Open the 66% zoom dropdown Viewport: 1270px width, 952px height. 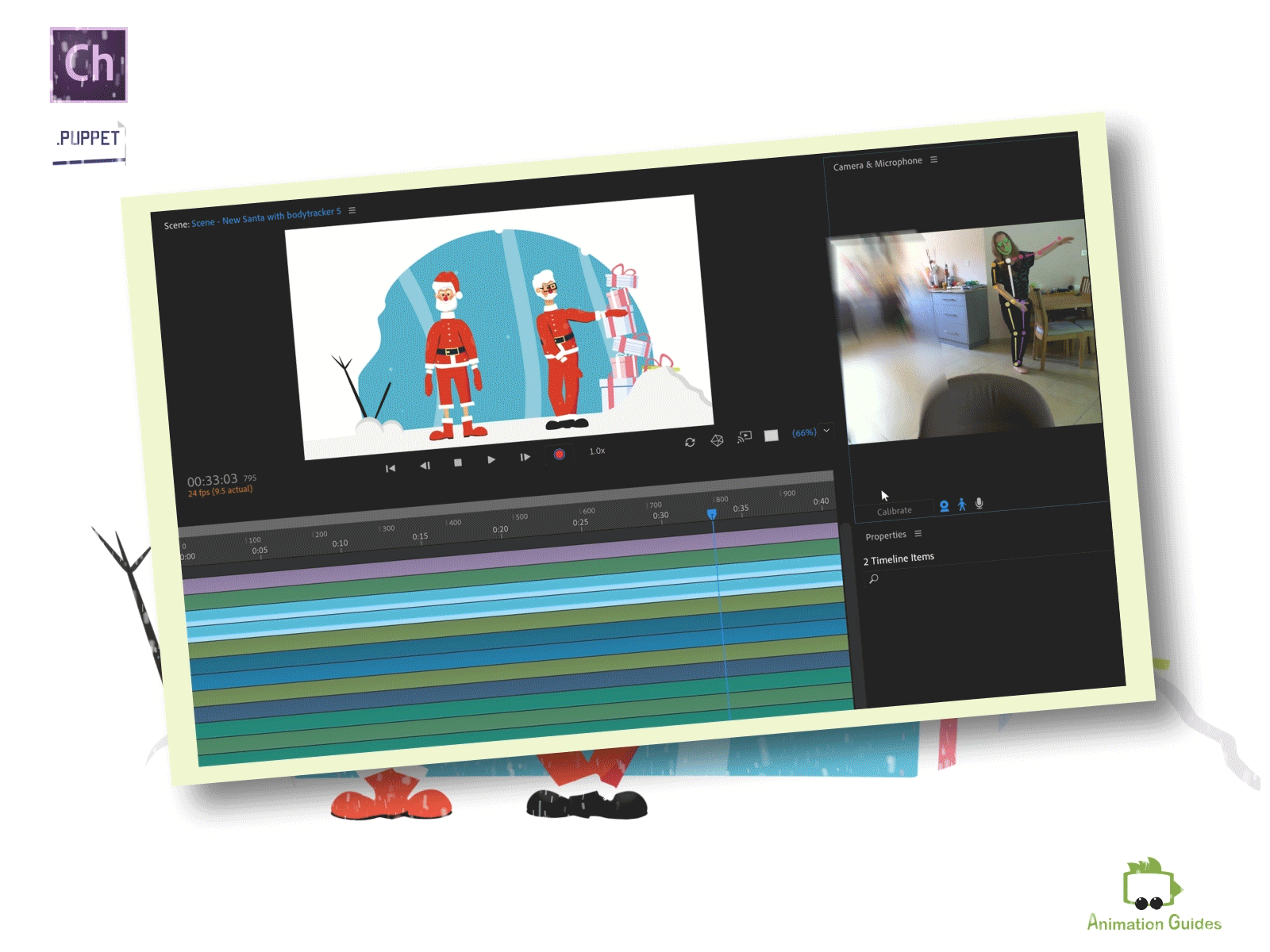coord(811,432)
